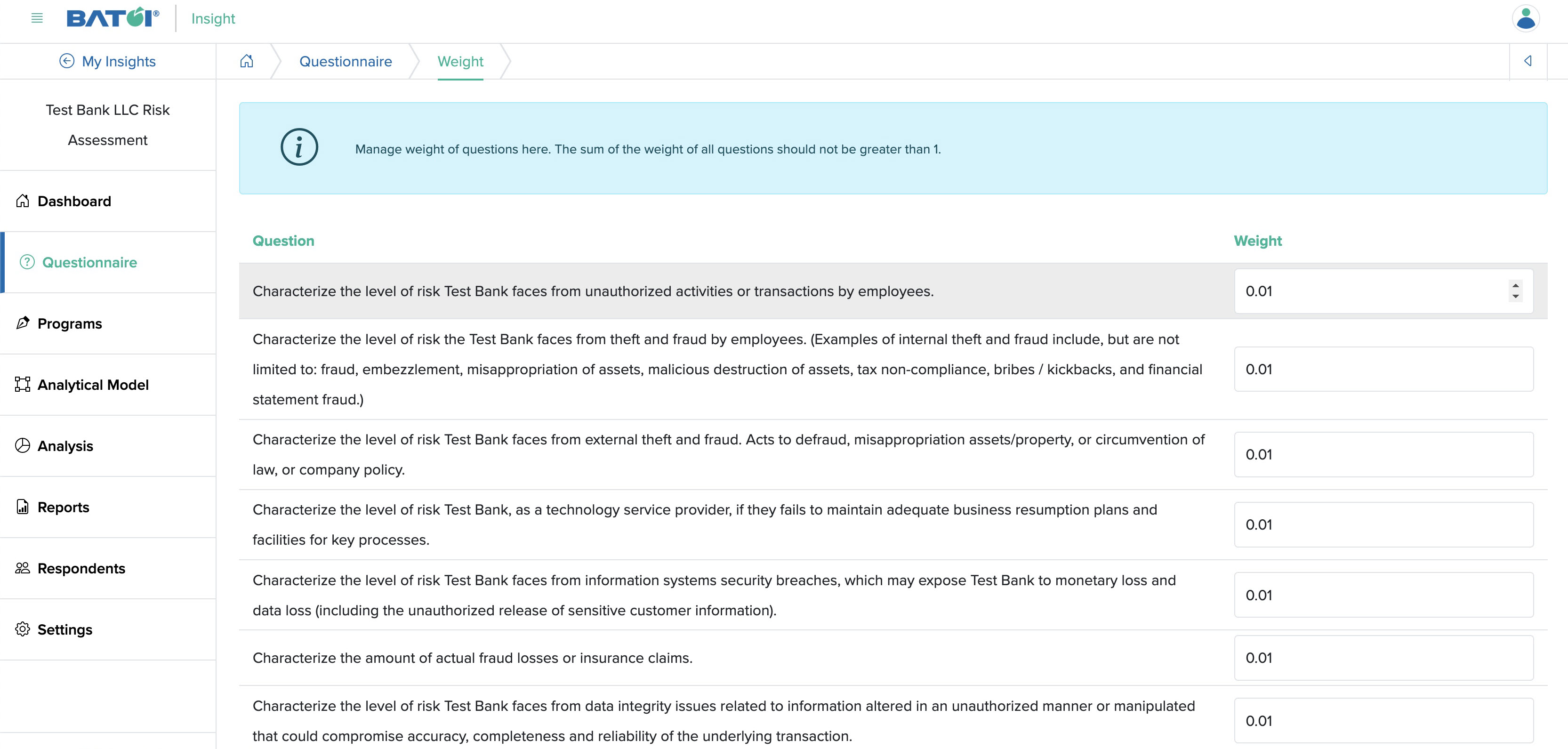The image size is (1568, 749).
Task: Edit weight for actual fraud losses question
Action: [x=1383, y=658]
